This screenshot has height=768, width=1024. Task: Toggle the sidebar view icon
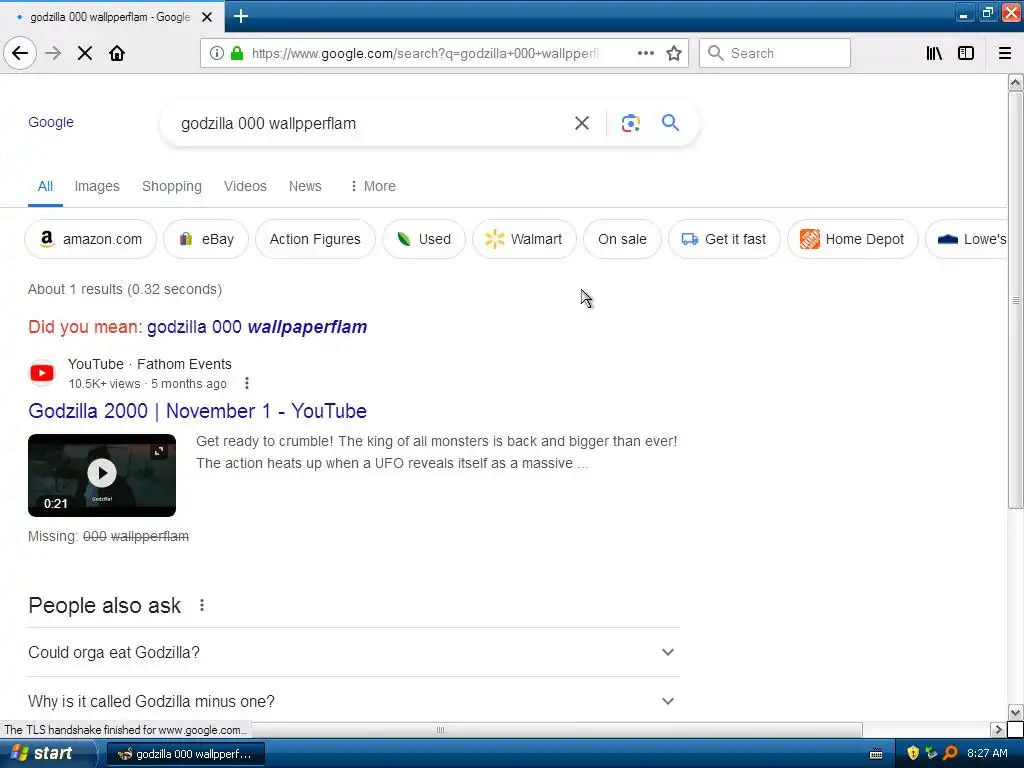click(x=966, y=53)
